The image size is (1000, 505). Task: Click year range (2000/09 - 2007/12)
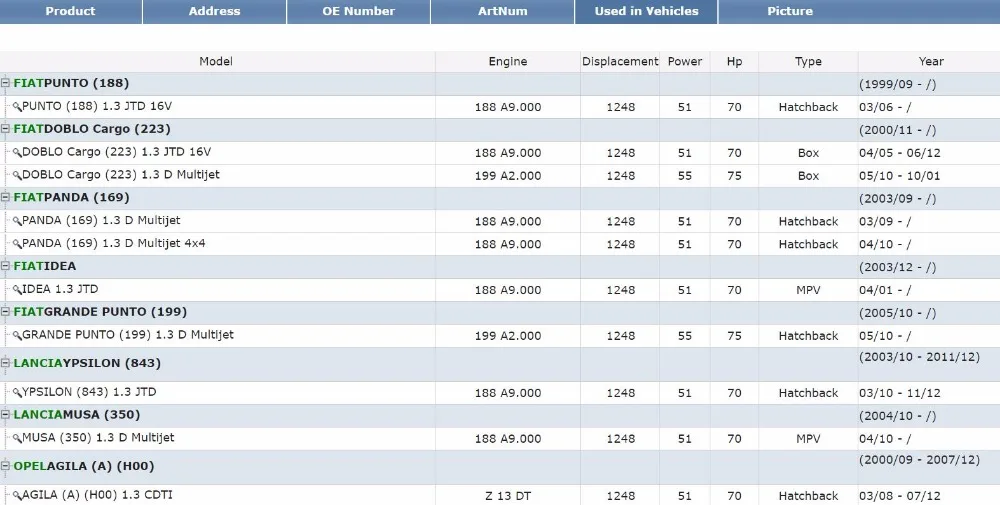pos(919,460)
